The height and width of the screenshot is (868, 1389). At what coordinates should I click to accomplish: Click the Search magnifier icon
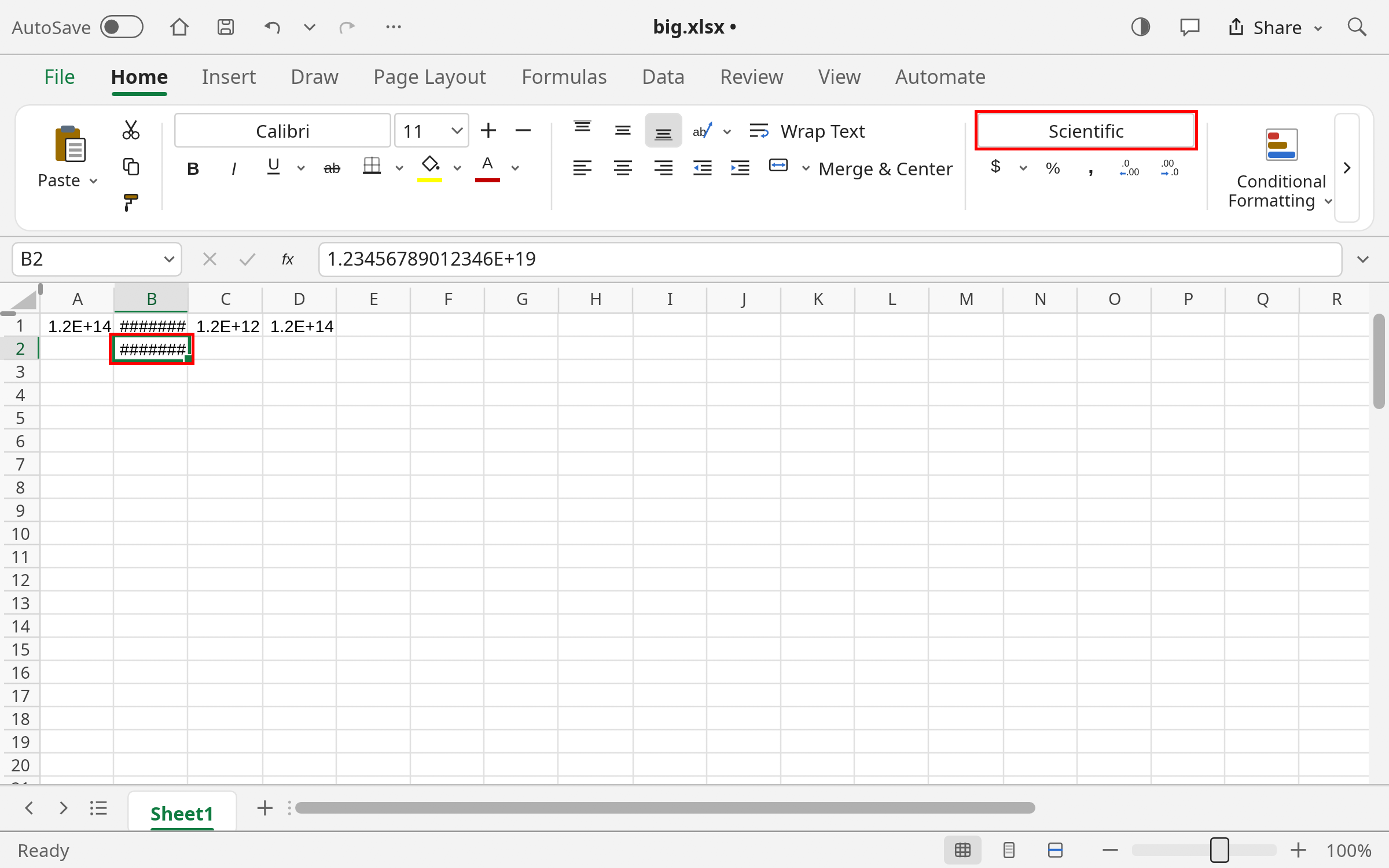1357,27
